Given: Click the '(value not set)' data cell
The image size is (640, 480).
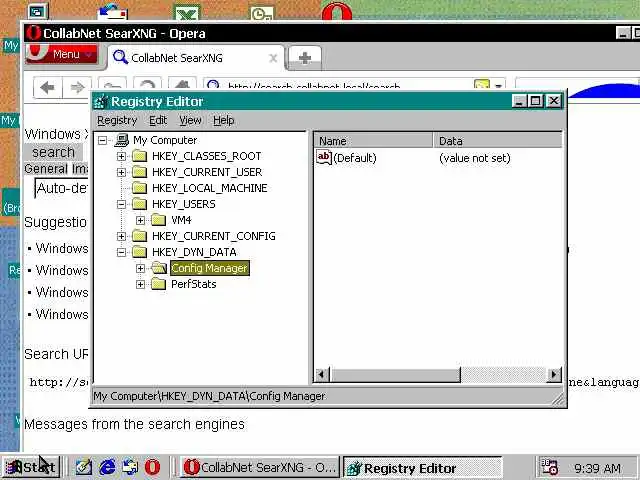Looking at the screenshot, I should point(475,158).
